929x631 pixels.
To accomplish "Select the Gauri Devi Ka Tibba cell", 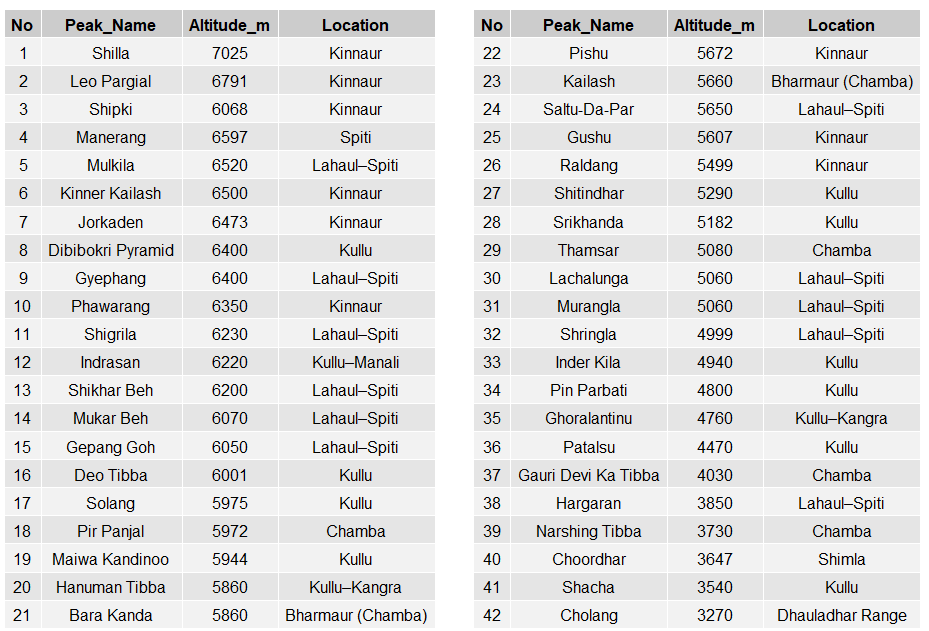I will click(588, 475).
